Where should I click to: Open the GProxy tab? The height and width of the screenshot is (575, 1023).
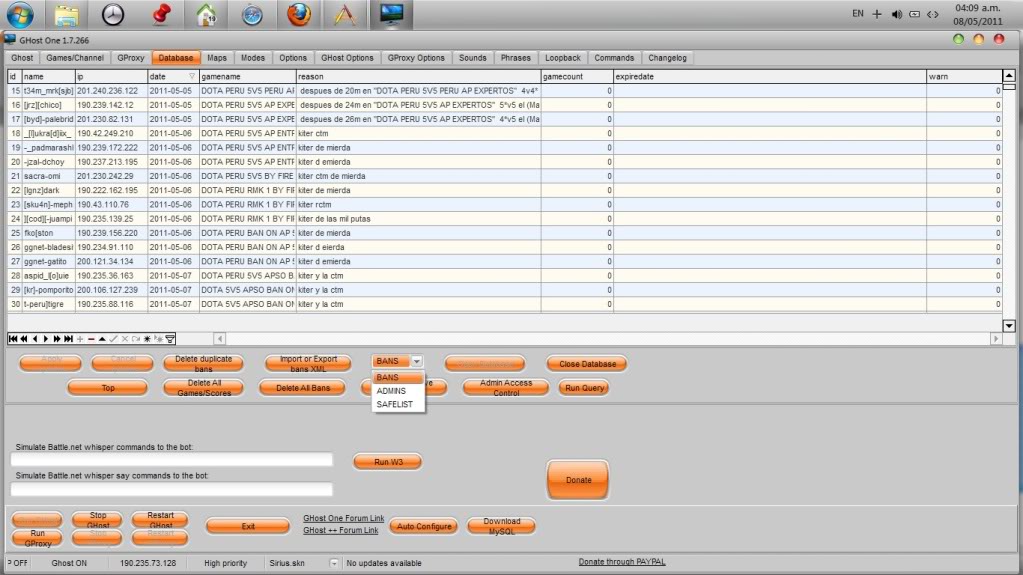130,58
